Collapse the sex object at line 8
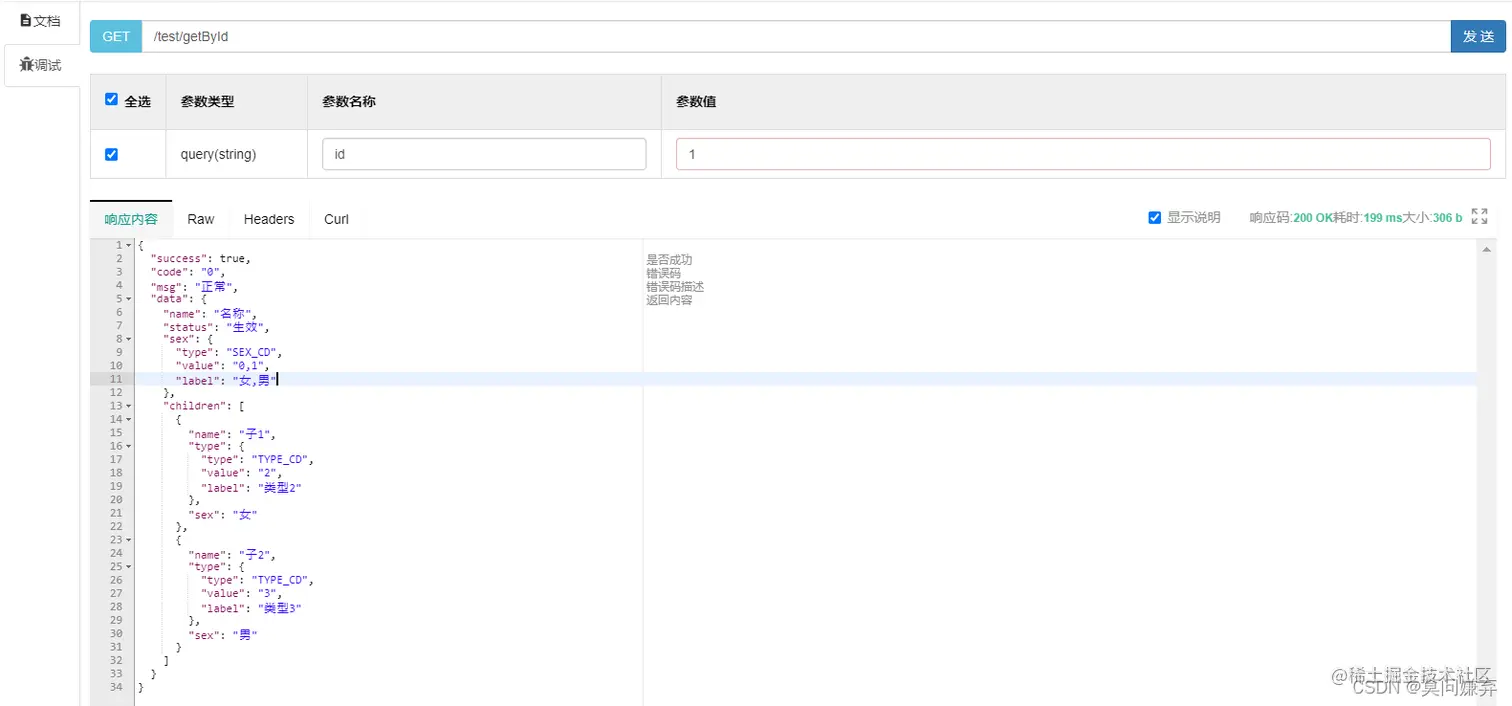The height and width of the screenshot is (706, 1512). (129, 339)
